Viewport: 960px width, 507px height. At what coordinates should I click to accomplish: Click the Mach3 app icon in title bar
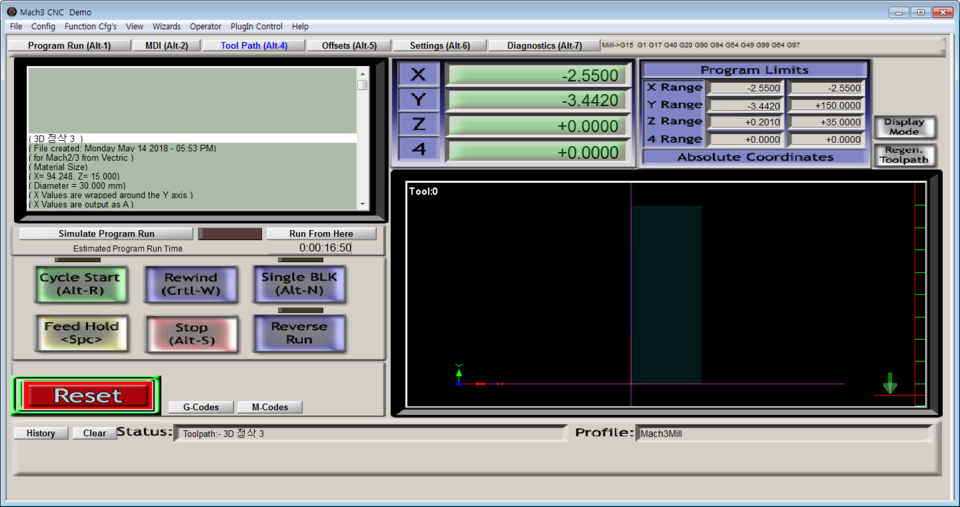(x=12, y=12)
